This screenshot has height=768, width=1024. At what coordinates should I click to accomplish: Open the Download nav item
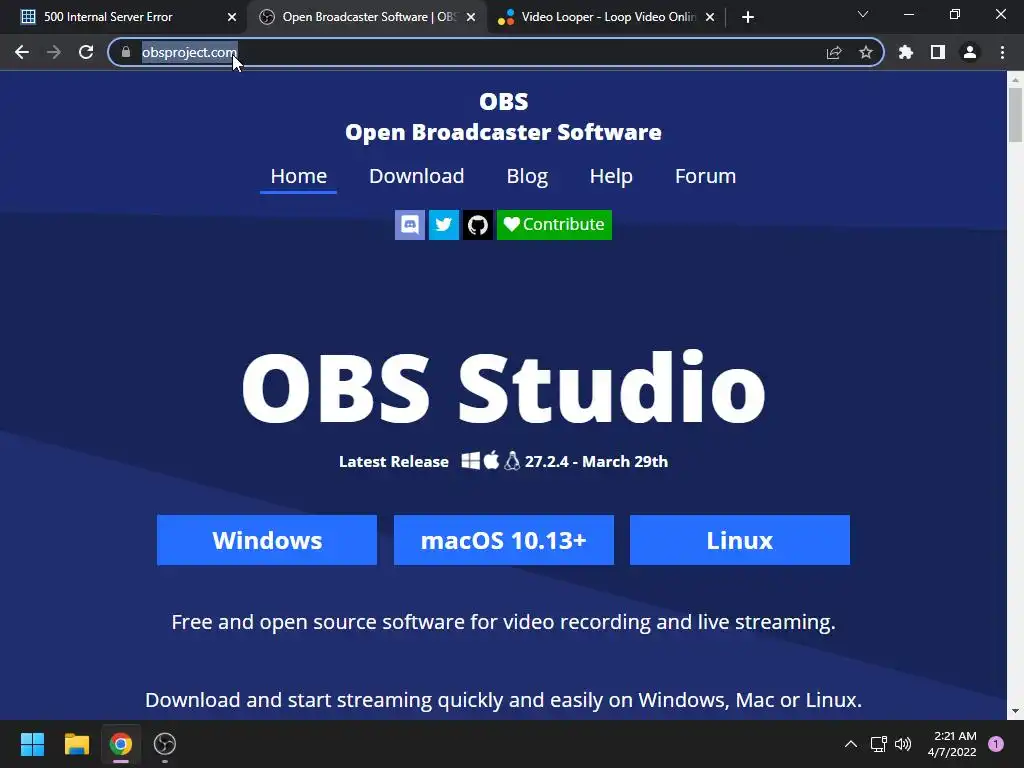(x=417, y=176)
